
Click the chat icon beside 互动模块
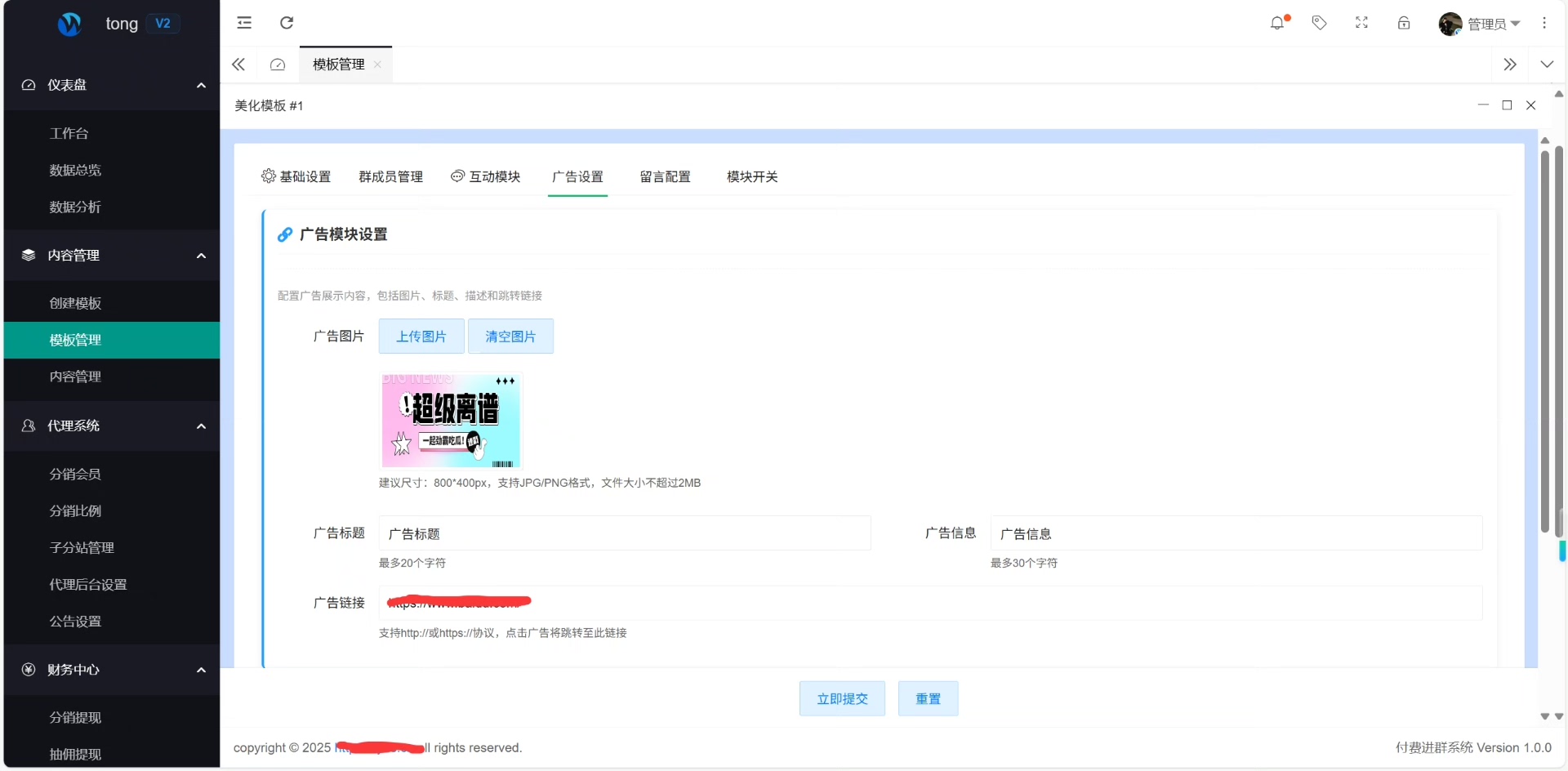(458, 176)
